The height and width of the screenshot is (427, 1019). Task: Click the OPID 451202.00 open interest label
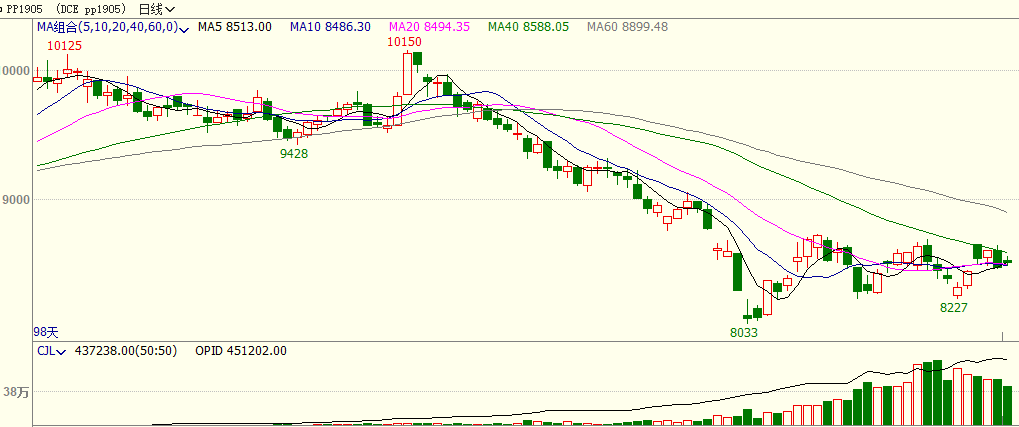click(x=241, y=351)
